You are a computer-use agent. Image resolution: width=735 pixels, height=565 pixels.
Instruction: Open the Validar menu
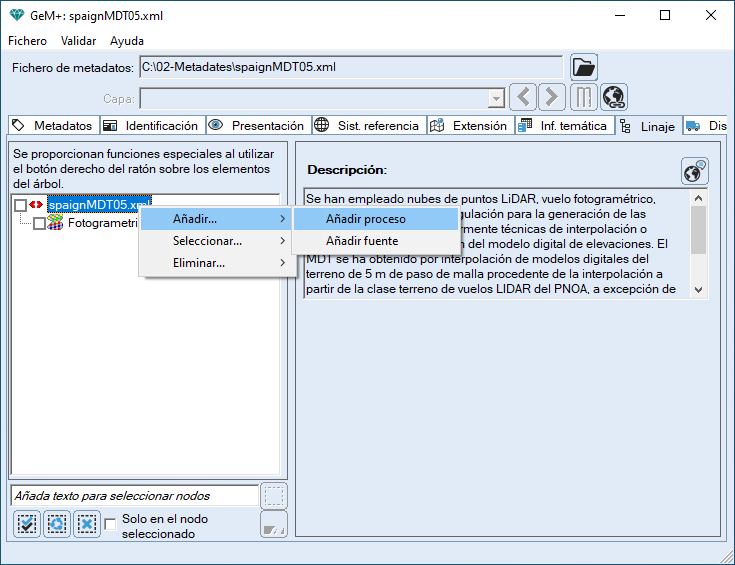tap(78, 41)
